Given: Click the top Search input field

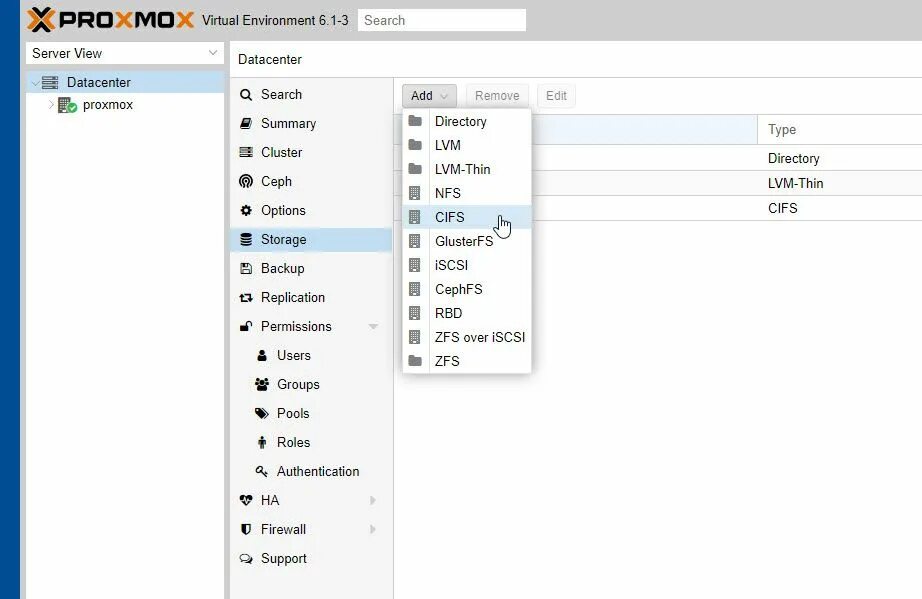Looking at the screenshot, I should tap(442, 20).
